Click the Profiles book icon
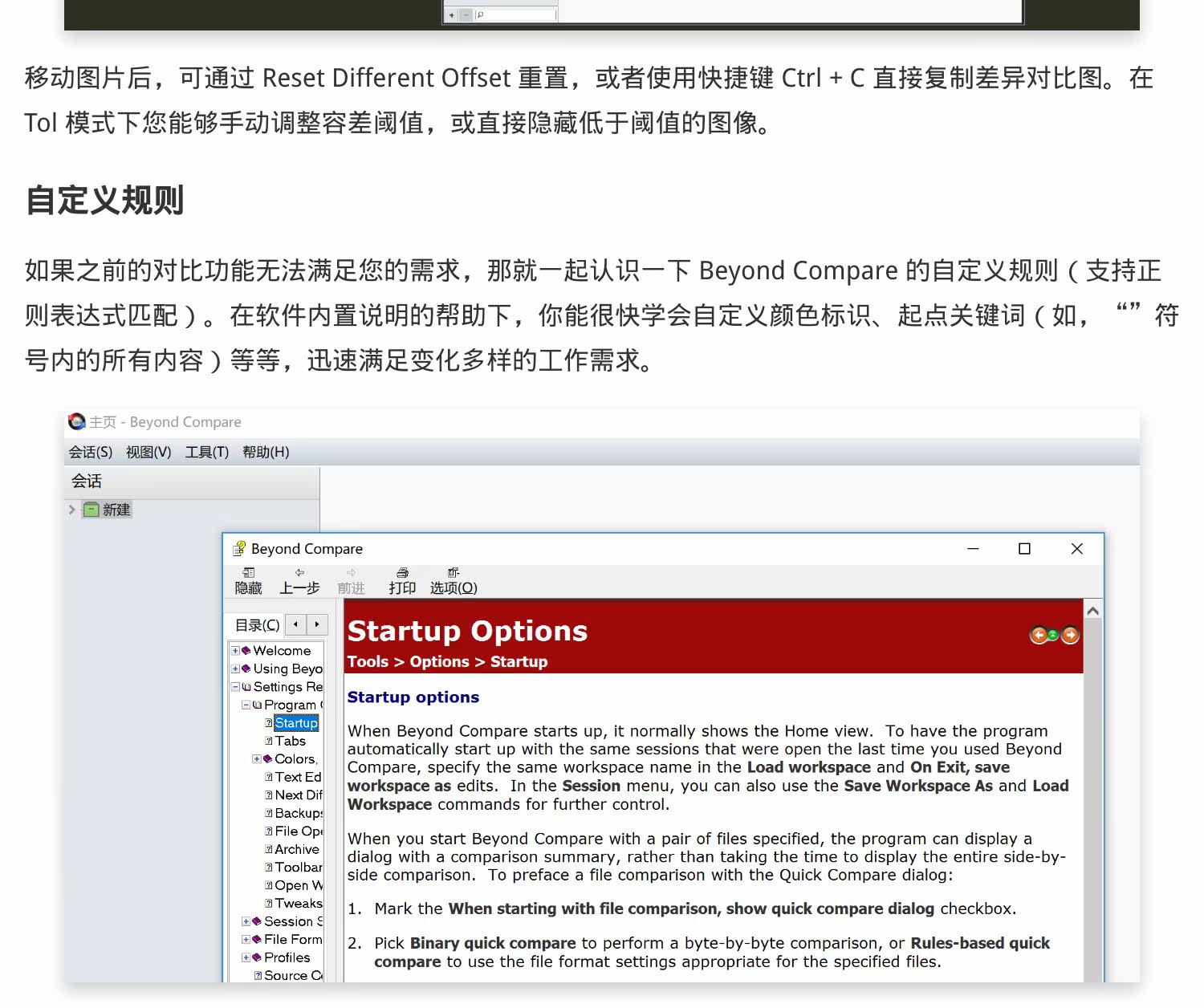 click(257, 957)
